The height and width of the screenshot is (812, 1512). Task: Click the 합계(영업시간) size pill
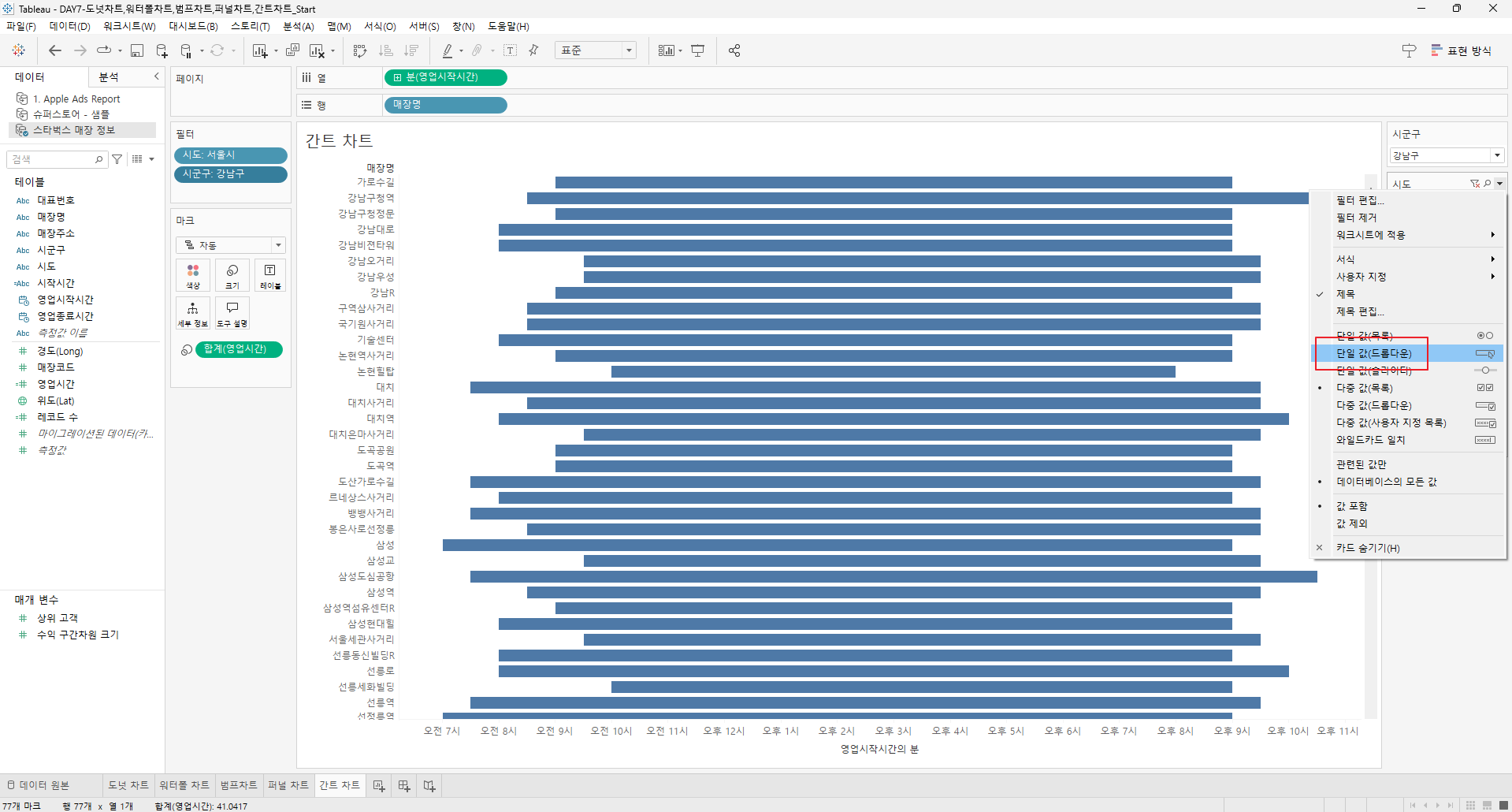point(239,349)
